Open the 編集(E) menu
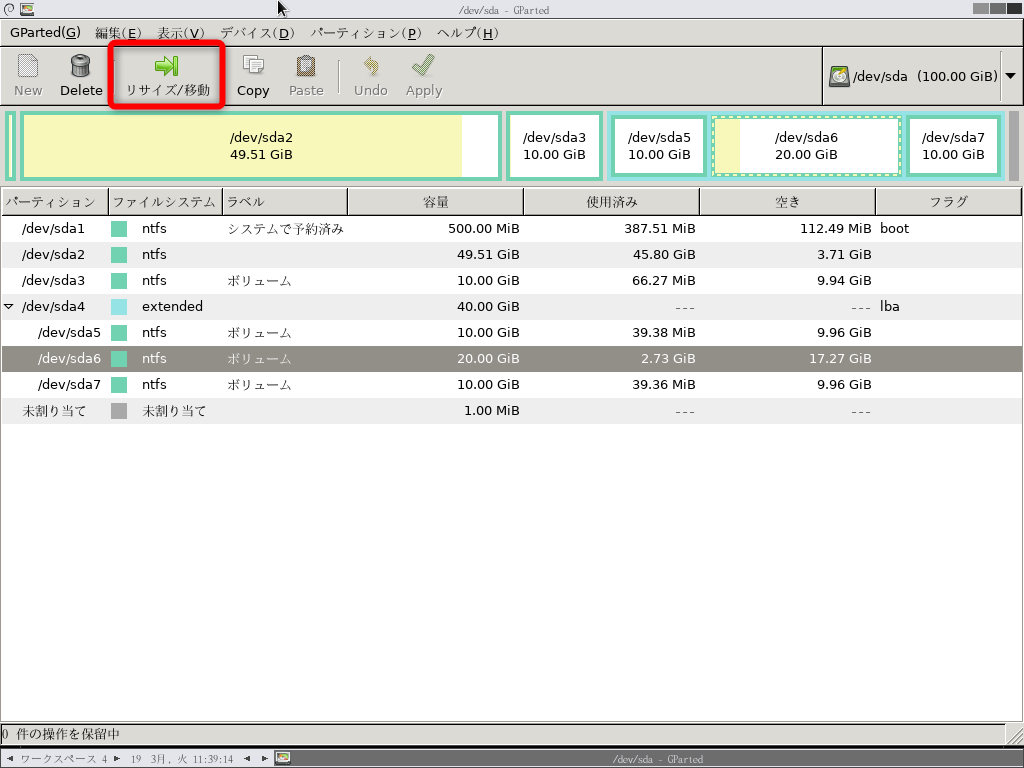Viewport: 1024px width, 768px height. tap(118, 33)
